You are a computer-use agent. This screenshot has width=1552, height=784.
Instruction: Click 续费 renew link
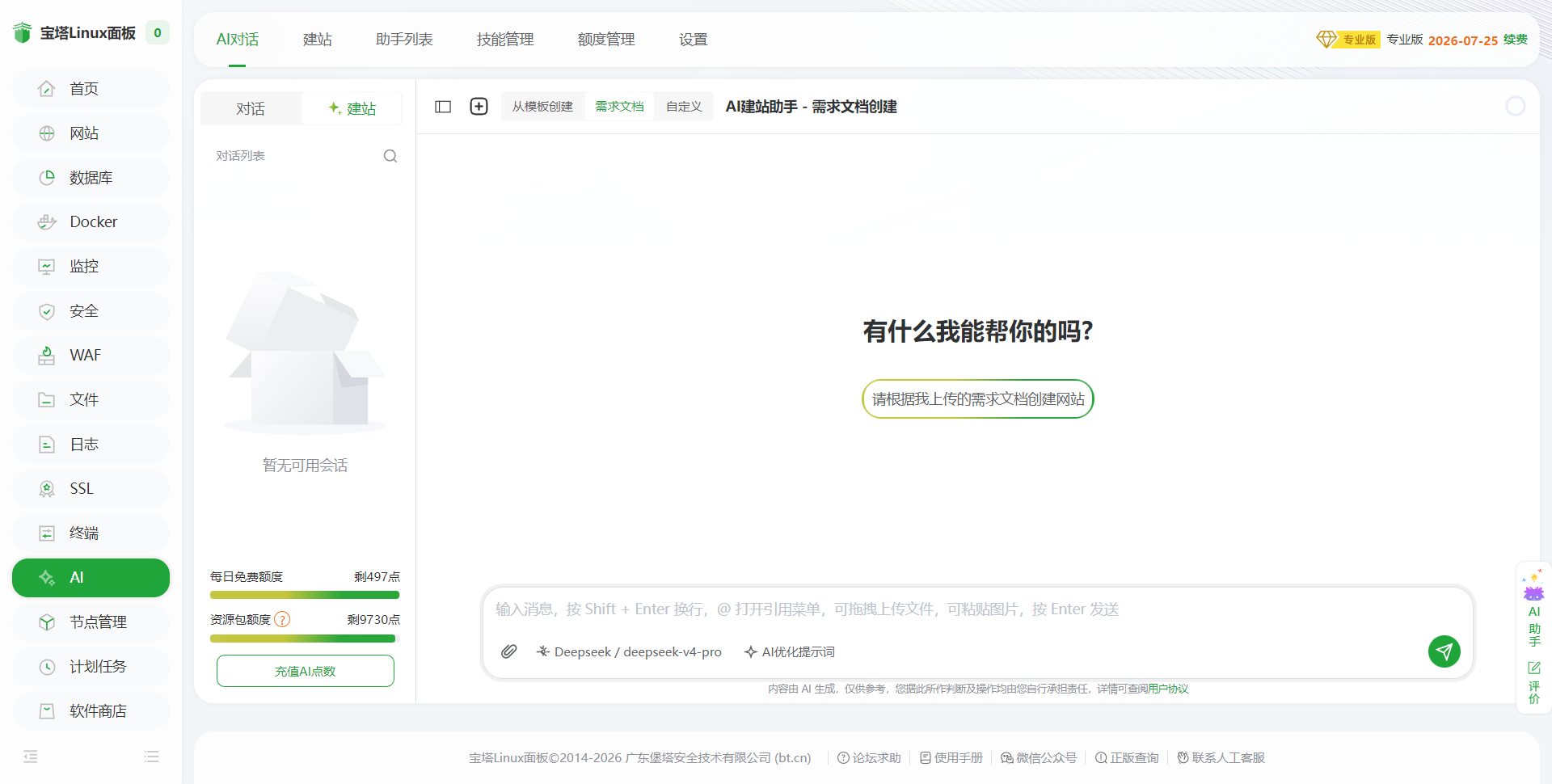(x=1516, y=40)
